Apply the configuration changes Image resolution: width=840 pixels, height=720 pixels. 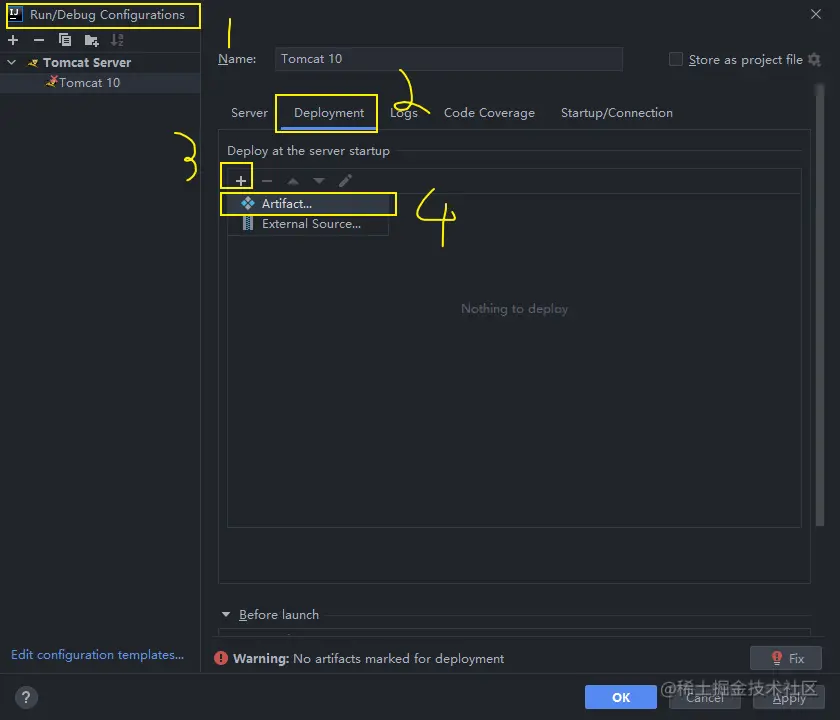(x=789, y=697)
